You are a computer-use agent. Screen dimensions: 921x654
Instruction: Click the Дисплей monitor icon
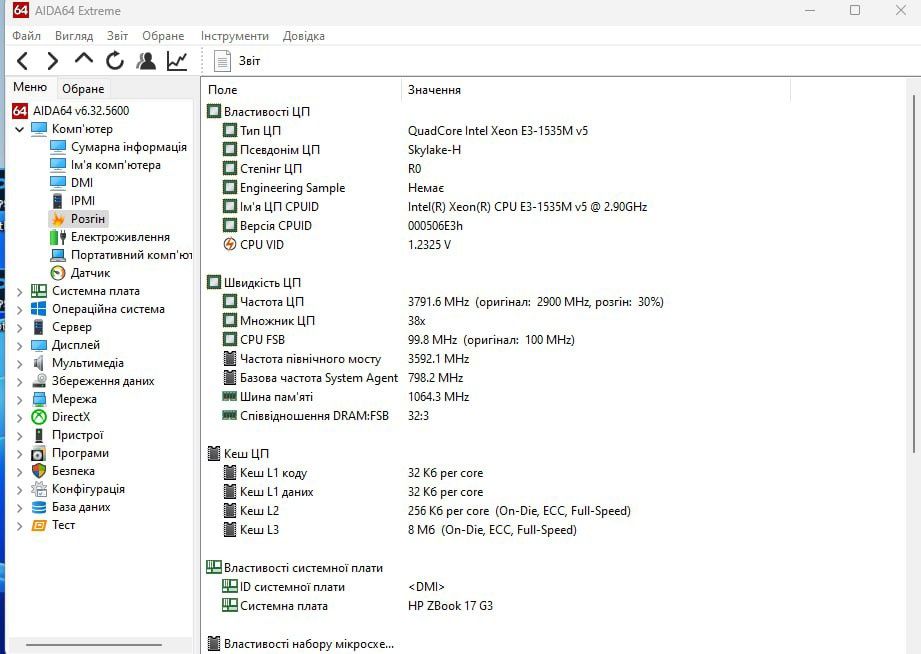coord(39,345)
